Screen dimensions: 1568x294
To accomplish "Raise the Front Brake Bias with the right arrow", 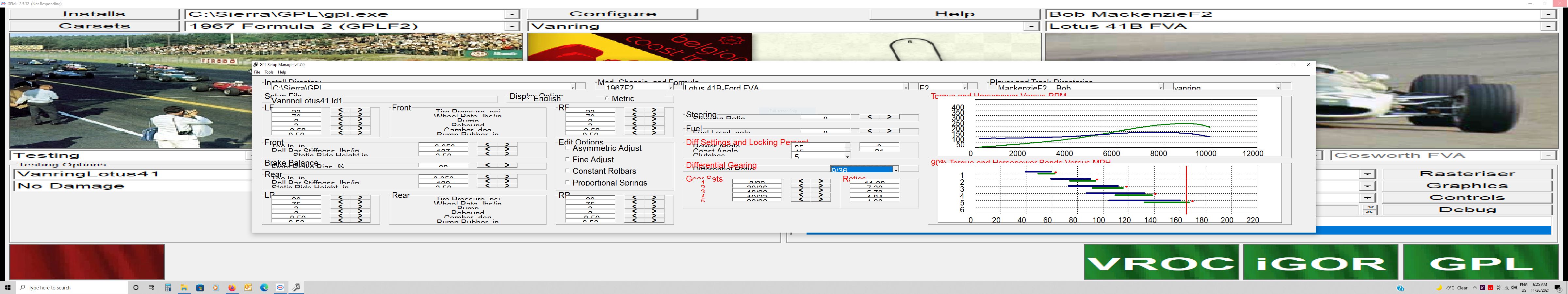I will (506, 165).
